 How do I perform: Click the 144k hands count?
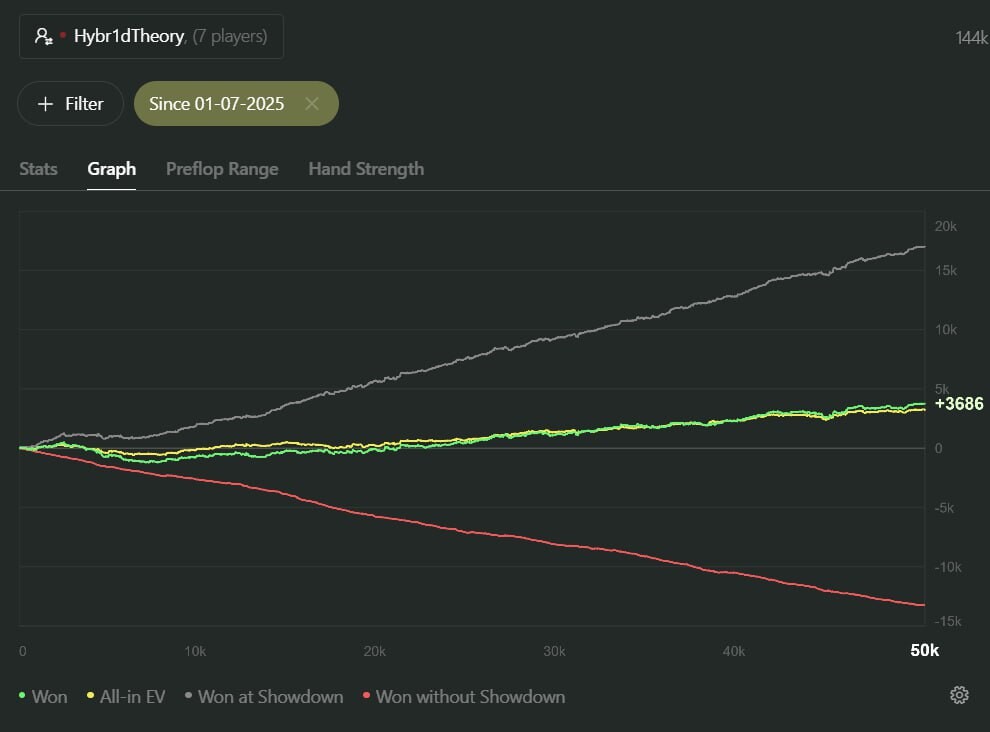point(971,38)
